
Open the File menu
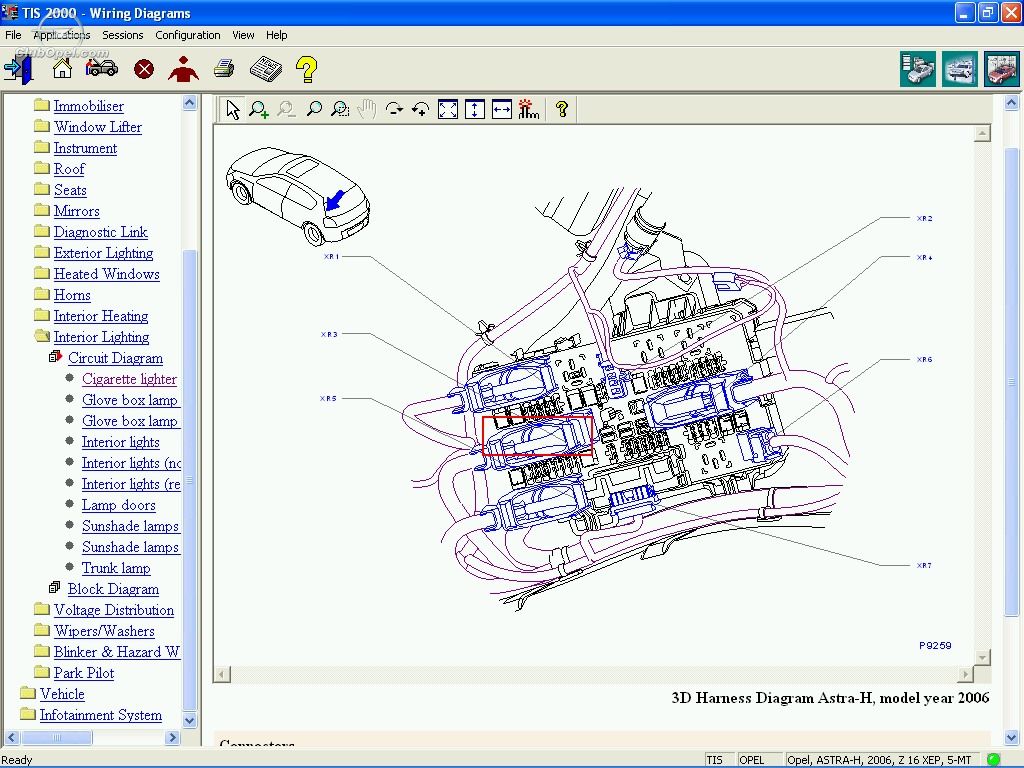pos(13,35)
